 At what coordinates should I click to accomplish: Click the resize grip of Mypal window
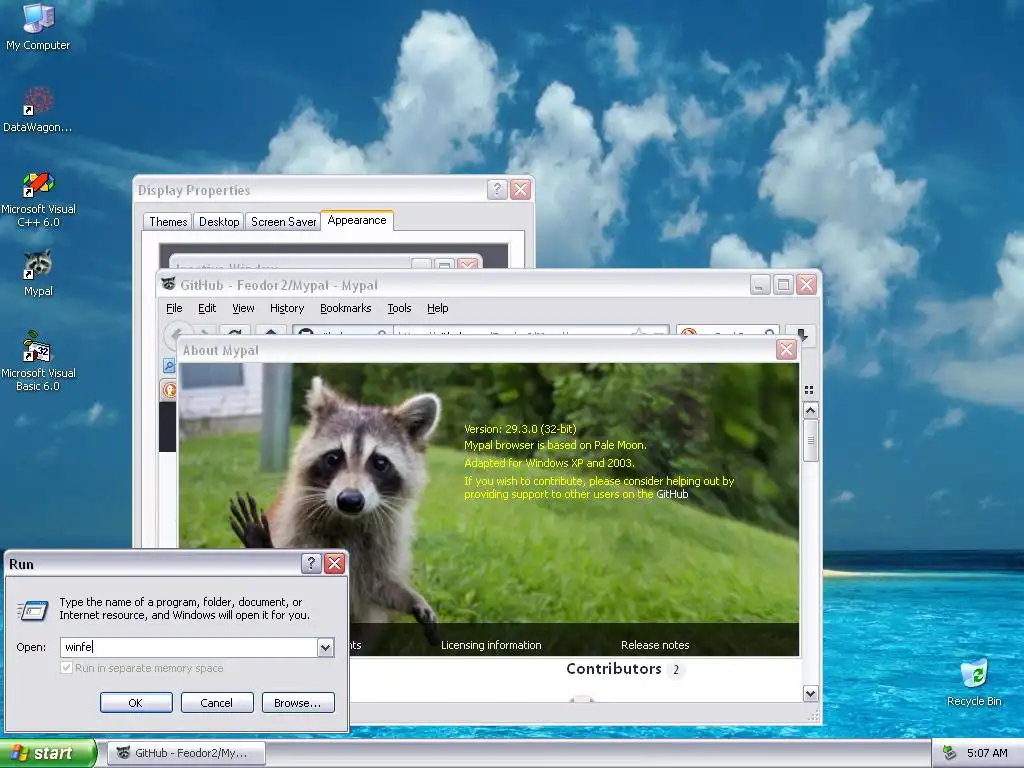(x=813, y=716)
